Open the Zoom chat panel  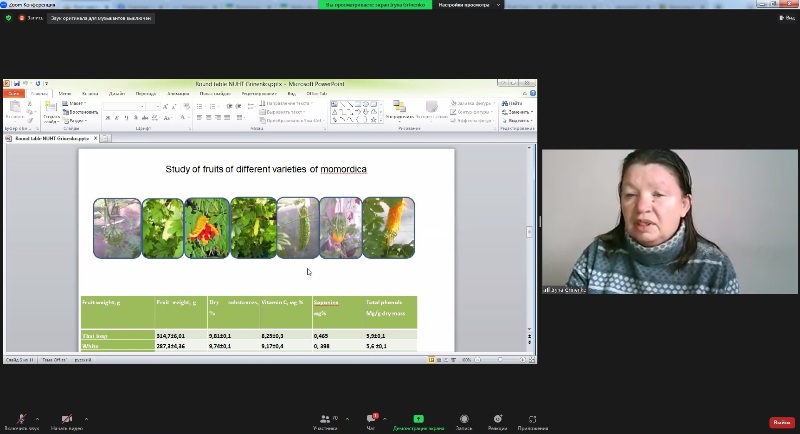point(372,419)
